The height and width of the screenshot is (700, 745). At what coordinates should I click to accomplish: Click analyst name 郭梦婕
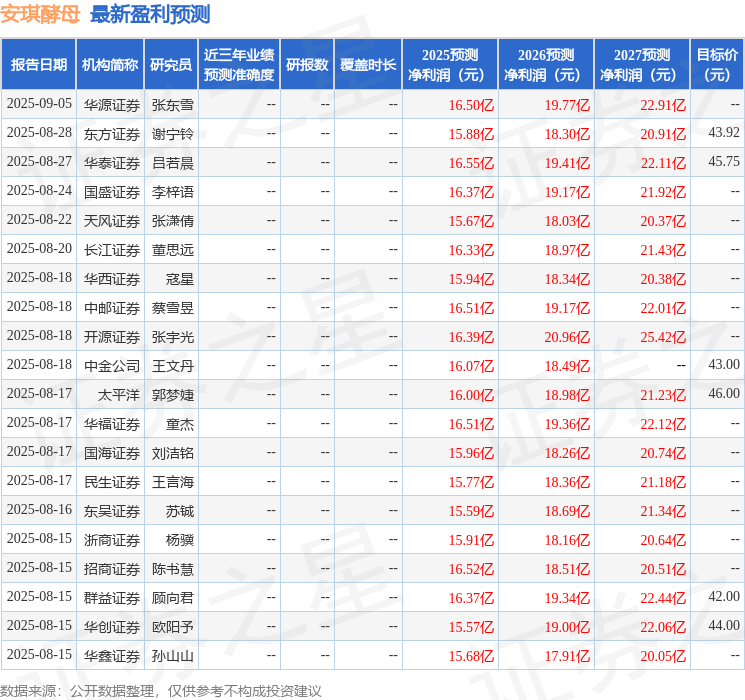tap(172, 394)
